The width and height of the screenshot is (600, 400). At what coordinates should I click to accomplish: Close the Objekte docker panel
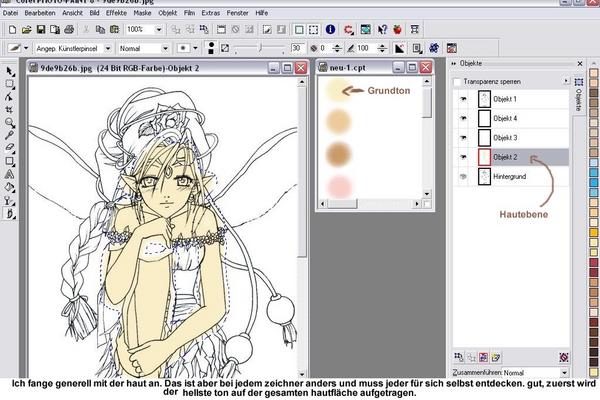(580, 64)
